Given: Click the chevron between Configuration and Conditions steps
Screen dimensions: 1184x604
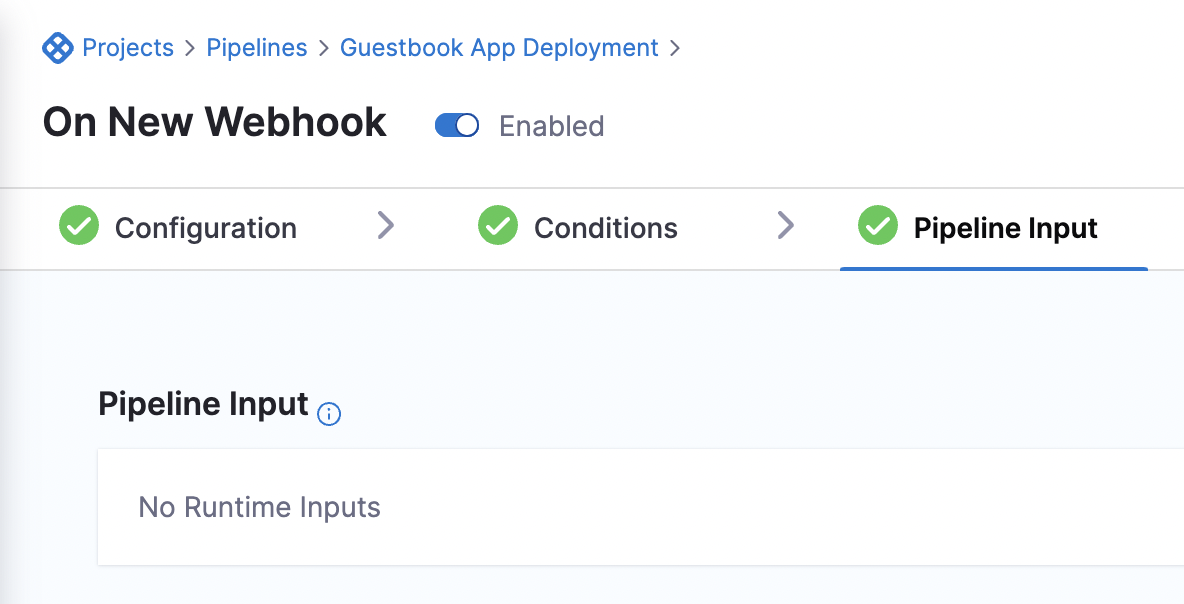Looking at the screenshot, I should [x=387, y=227].
